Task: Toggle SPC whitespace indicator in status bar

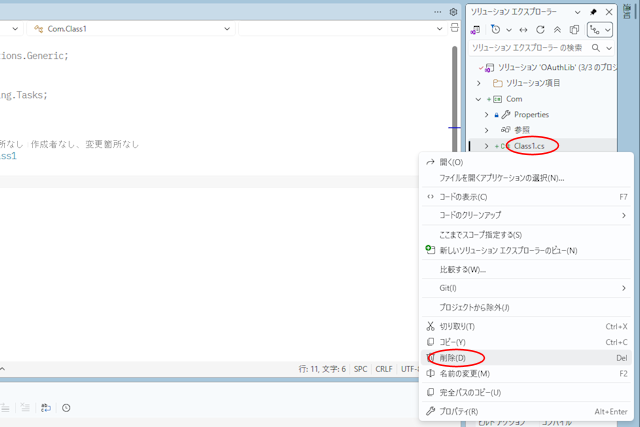Action: coord(360,368)
